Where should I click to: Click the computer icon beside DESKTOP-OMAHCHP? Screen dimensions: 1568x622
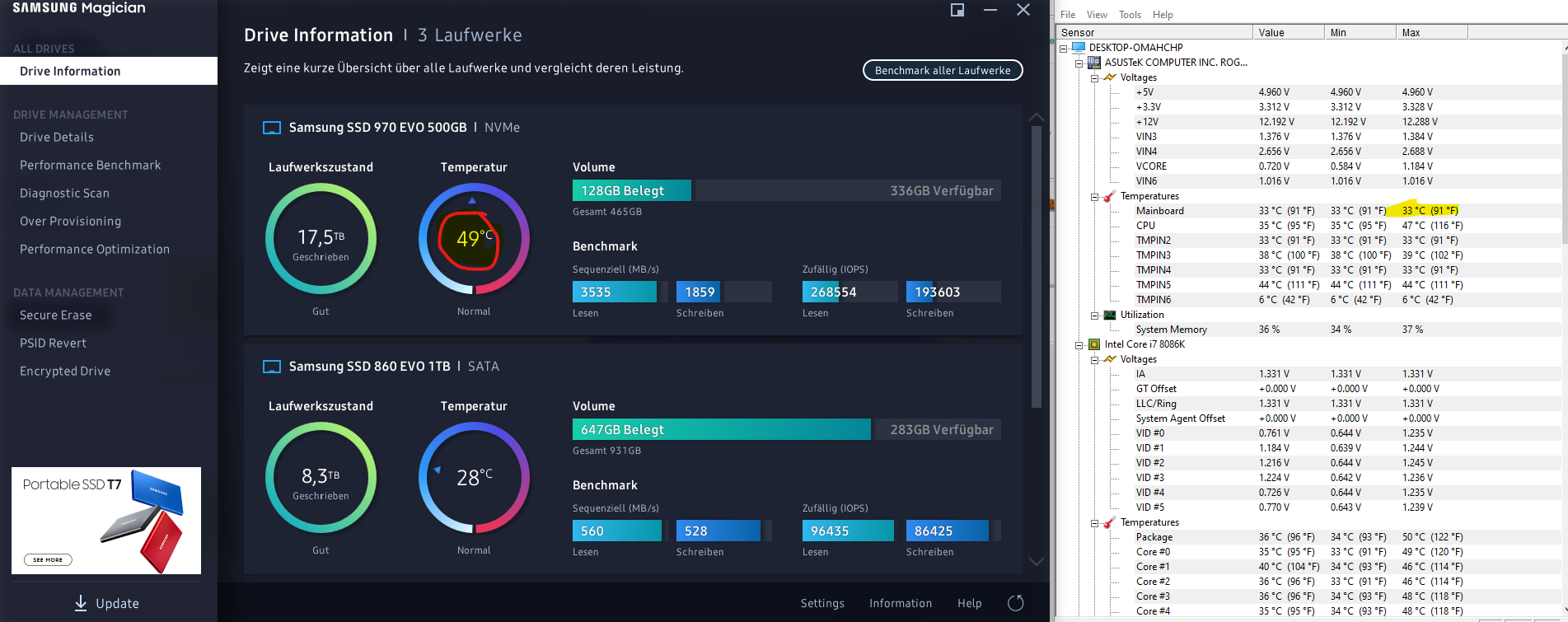pyautogui.click(x=1079, y=48)
